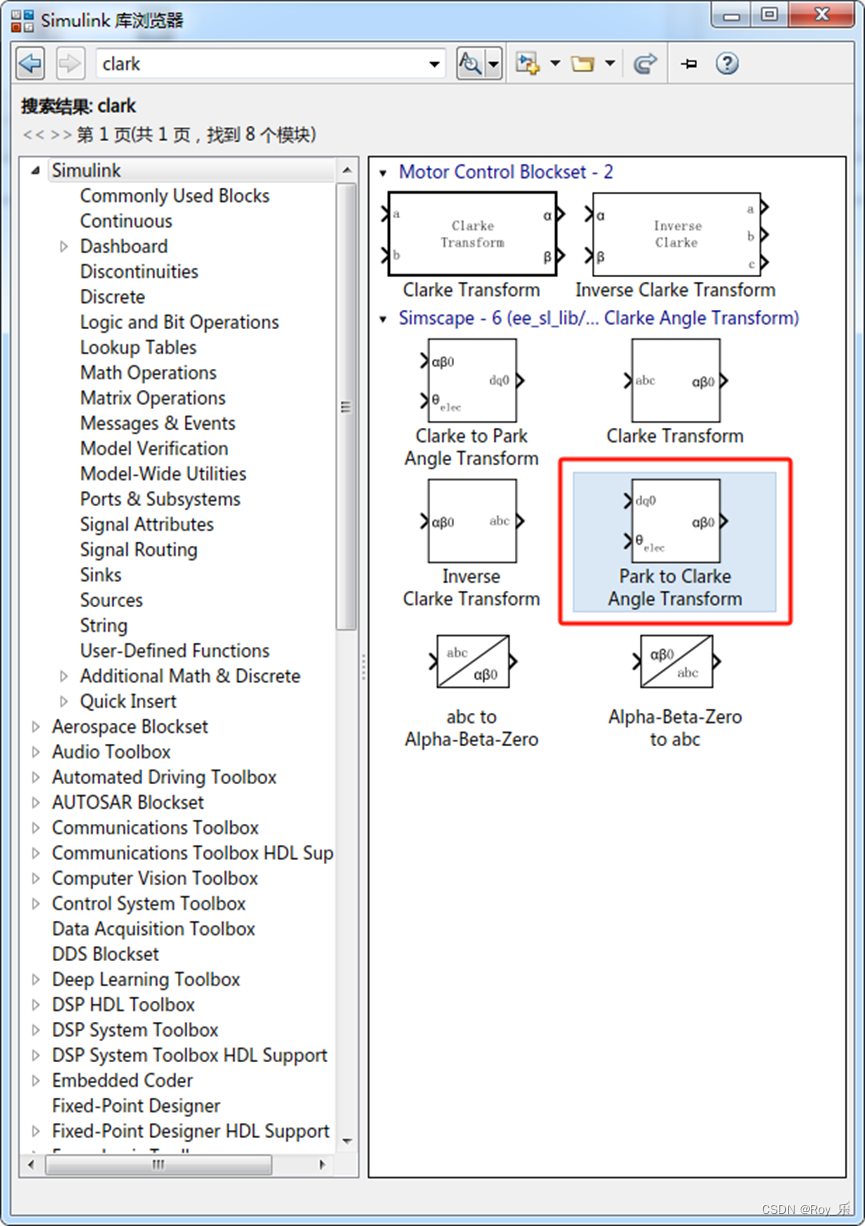Select Commonly Used Blocks in the tree
Image resolution: width=865 pixels, height=1226 pixels.
pyautogui.click(x=174, y=196)
